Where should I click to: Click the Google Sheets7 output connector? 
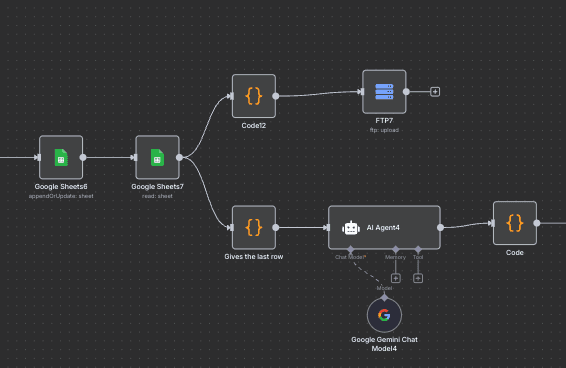tap(179, 157)
